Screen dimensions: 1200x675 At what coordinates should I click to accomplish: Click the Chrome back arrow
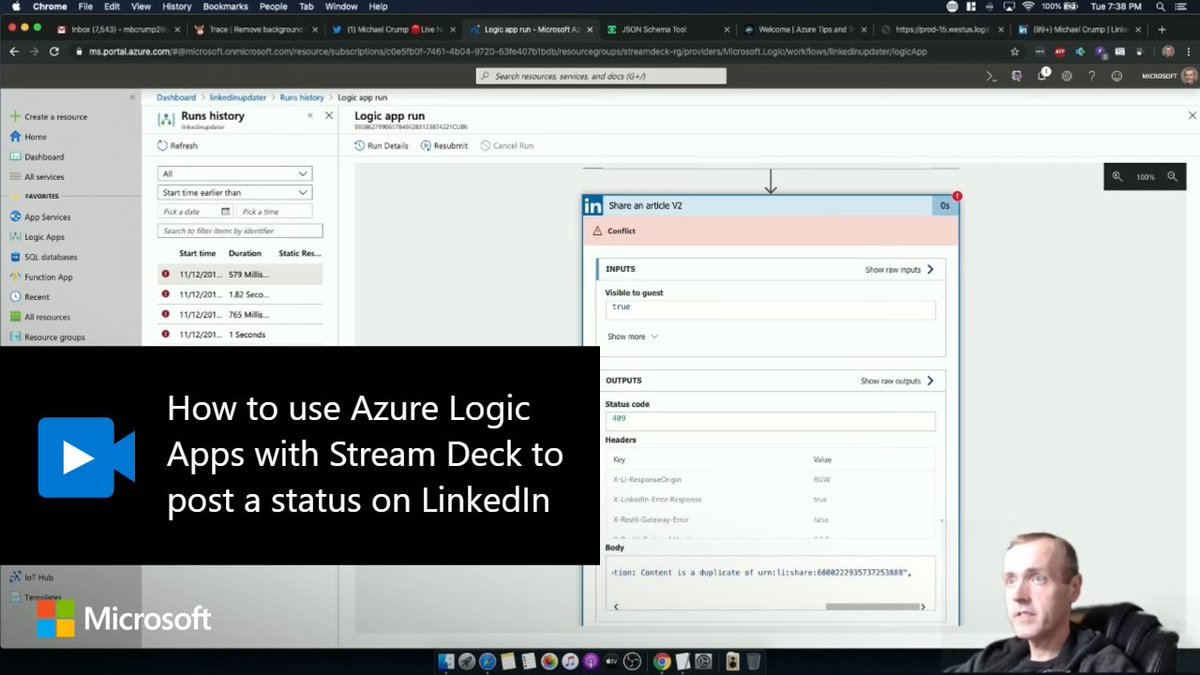pyautogui.click(x=13, y=50)
